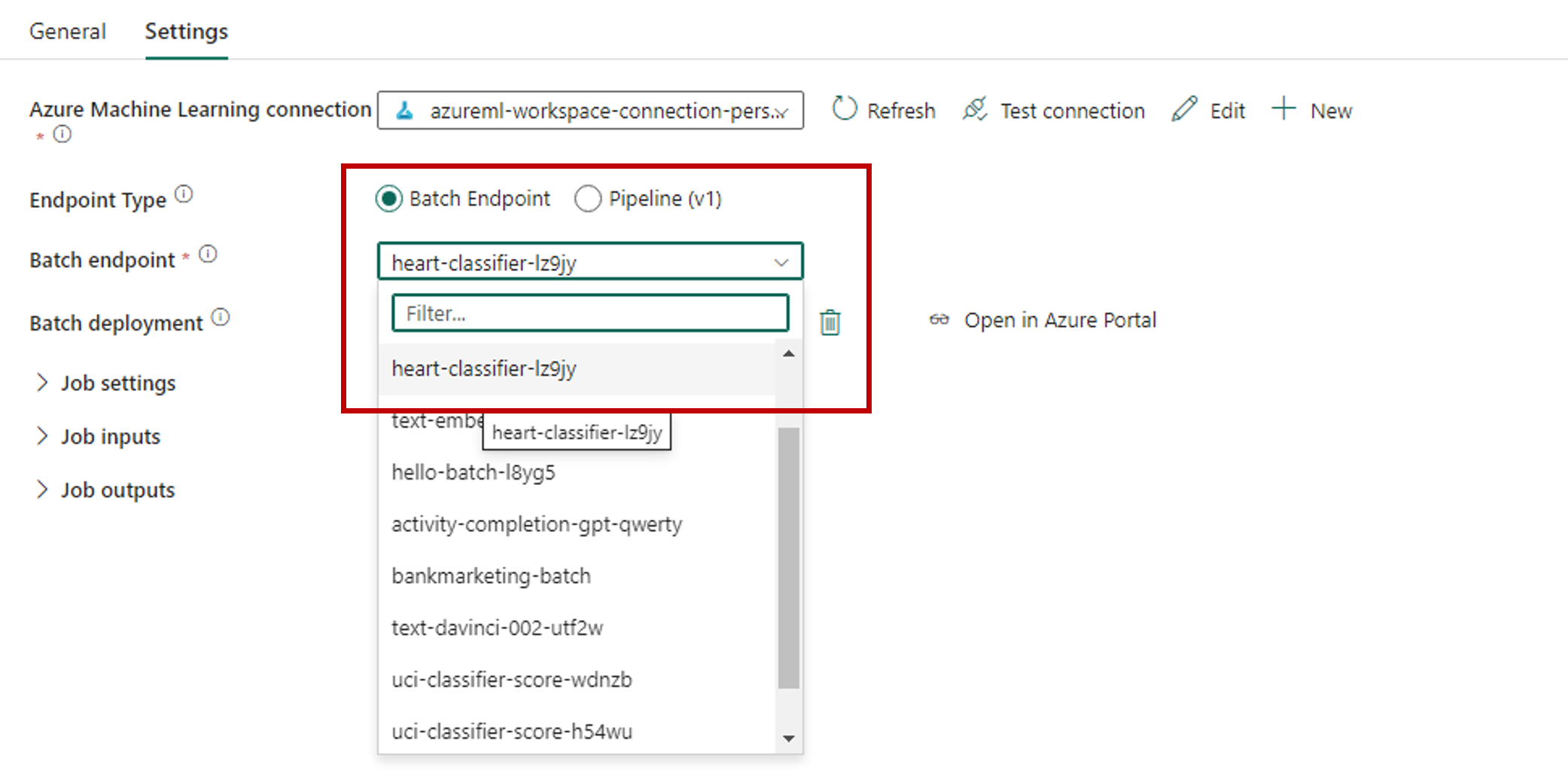Click the Edit pencil icon
The height and width of the screenshot is (781, 1568).
(x=1184, y=109)
